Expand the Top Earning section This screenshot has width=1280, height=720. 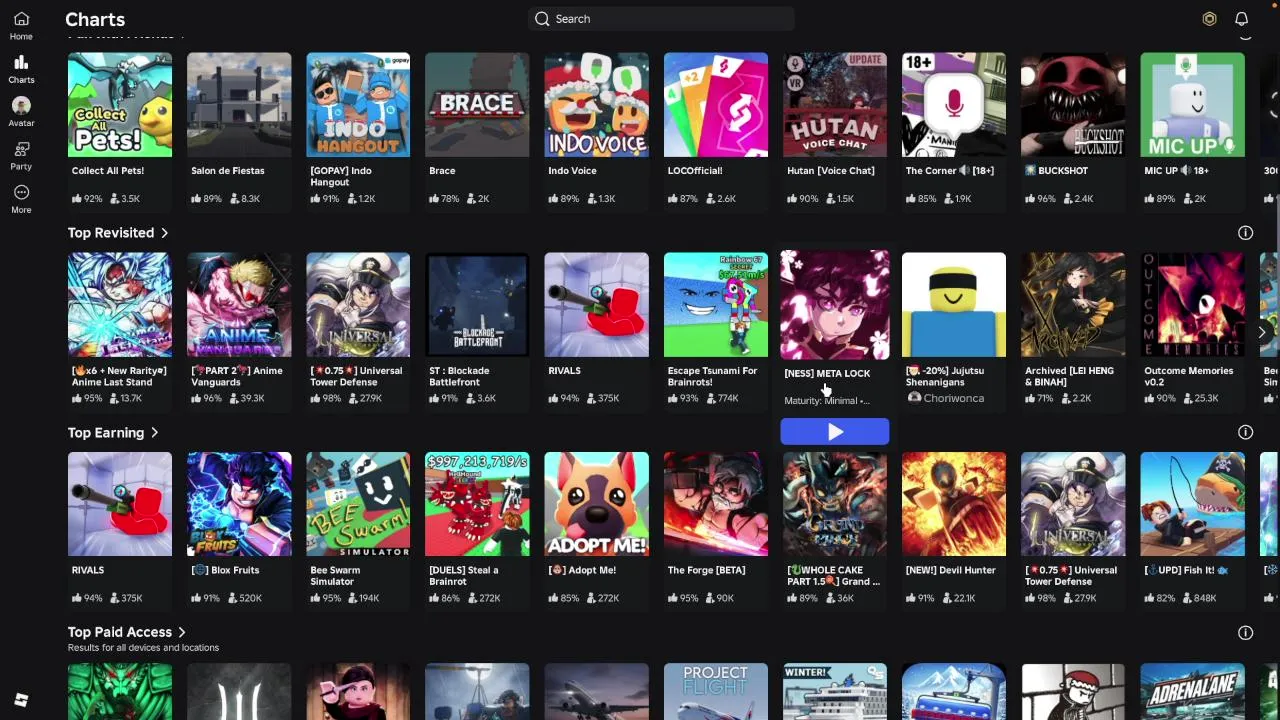[154, 433]
